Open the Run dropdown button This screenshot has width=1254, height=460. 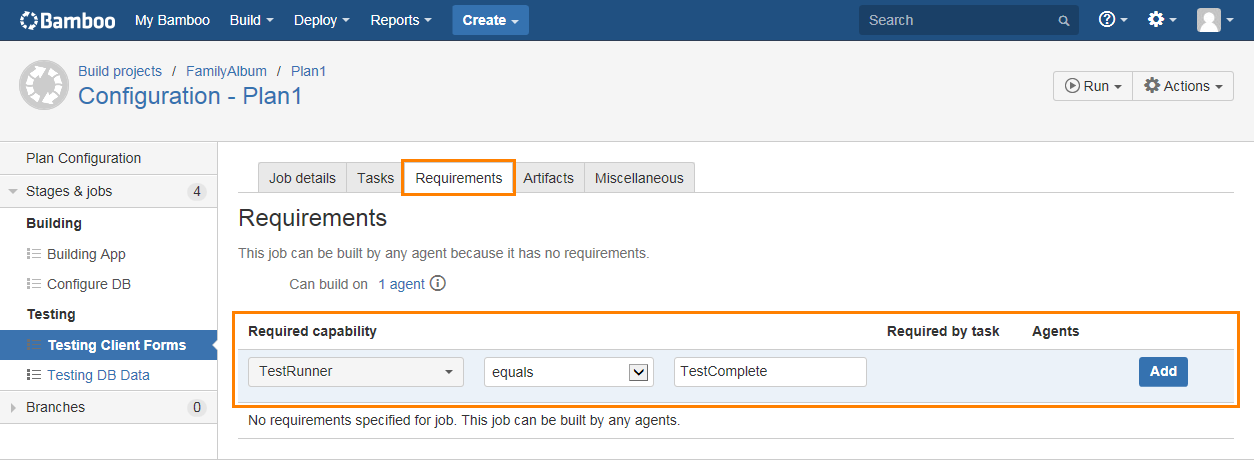1092,86
